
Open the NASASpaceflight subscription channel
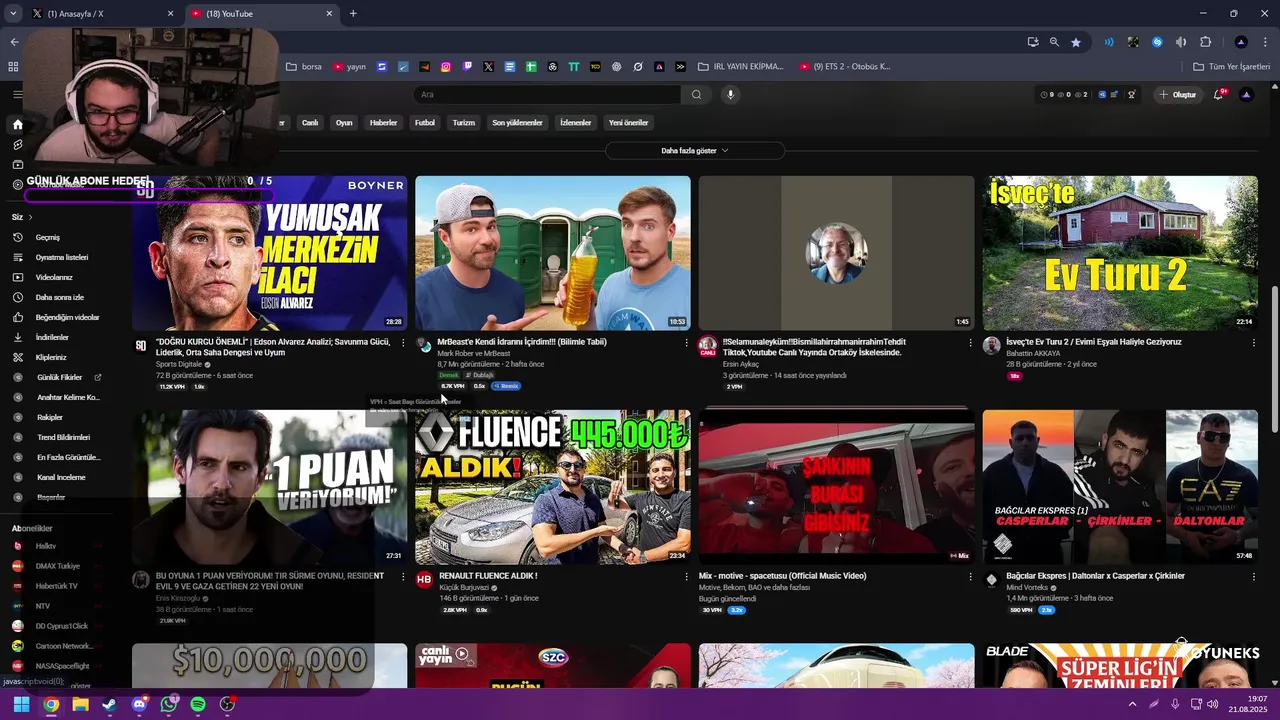[x=63, y=666]
